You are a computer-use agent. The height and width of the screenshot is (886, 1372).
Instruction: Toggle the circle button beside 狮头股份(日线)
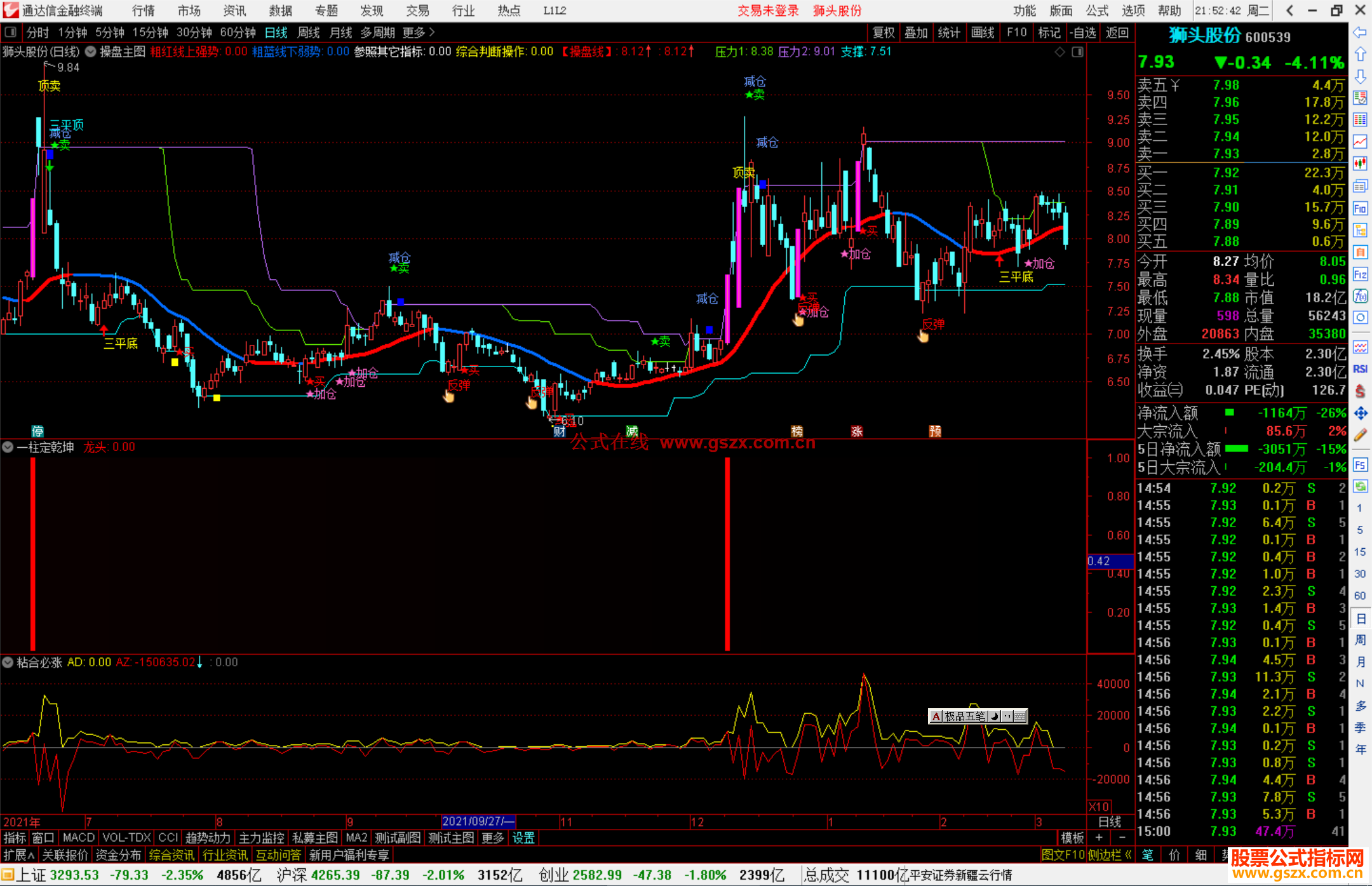pyautogui.click(x=91, y=51)
